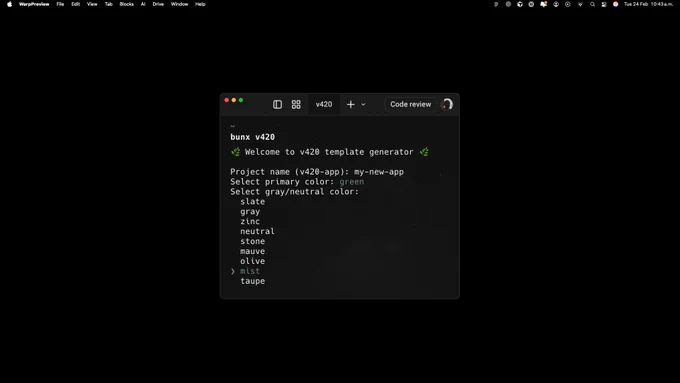Open the Help menu
Screen dimensions: 680x383
(200, 4)
